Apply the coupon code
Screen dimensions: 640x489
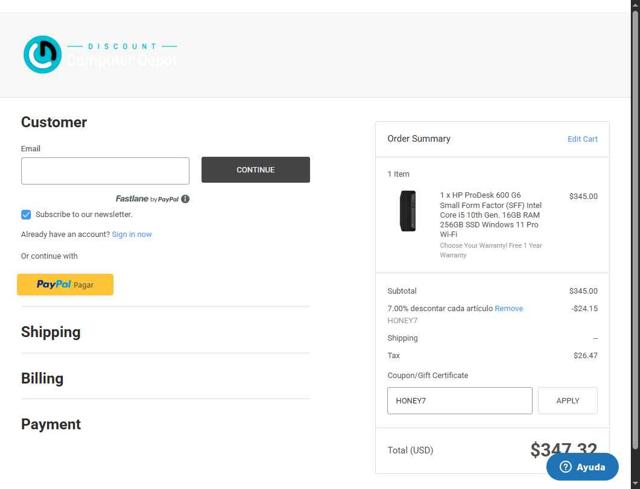567,401
